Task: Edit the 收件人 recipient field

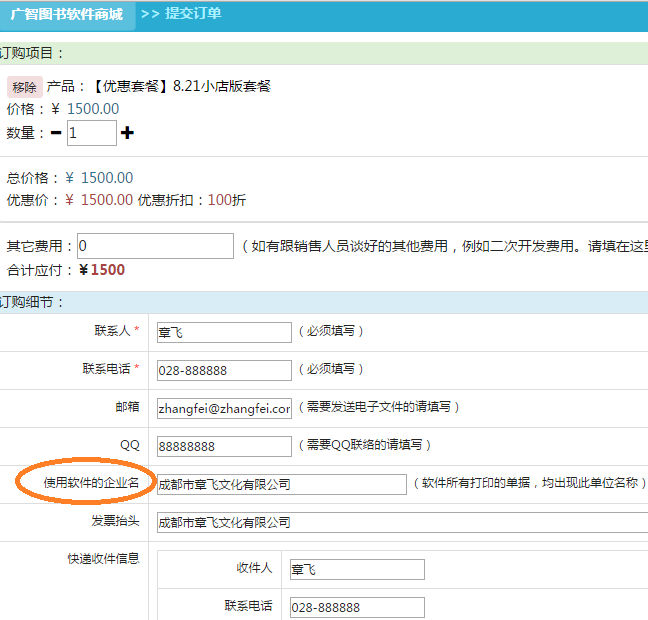Action: (x=357, y=570)
